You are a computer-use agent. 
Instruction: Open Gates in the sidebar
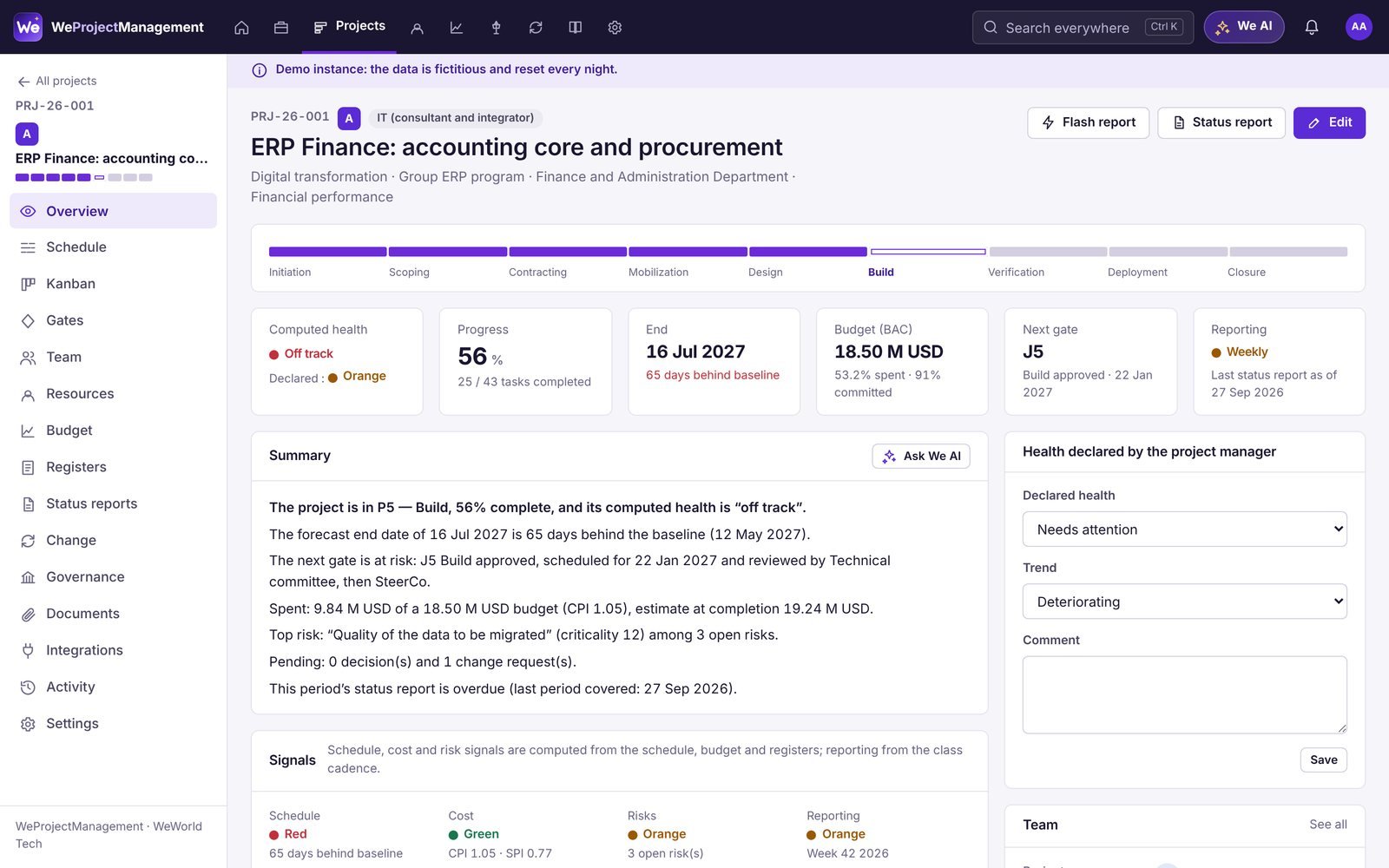tap(113, 320)
